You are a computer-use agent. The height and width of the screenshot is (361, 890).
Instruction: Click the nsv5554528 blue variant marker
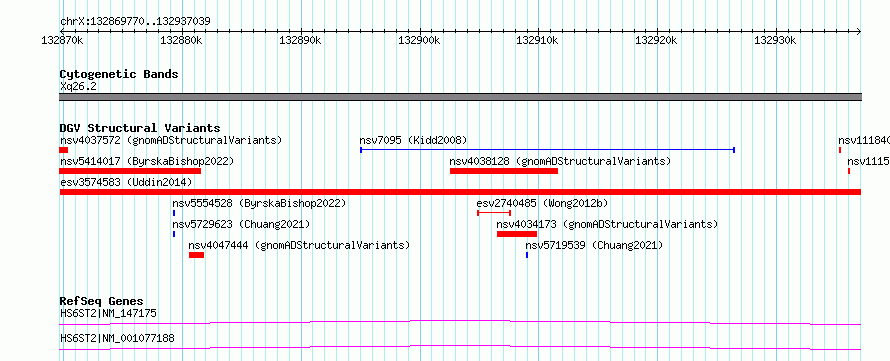point(174,213)
